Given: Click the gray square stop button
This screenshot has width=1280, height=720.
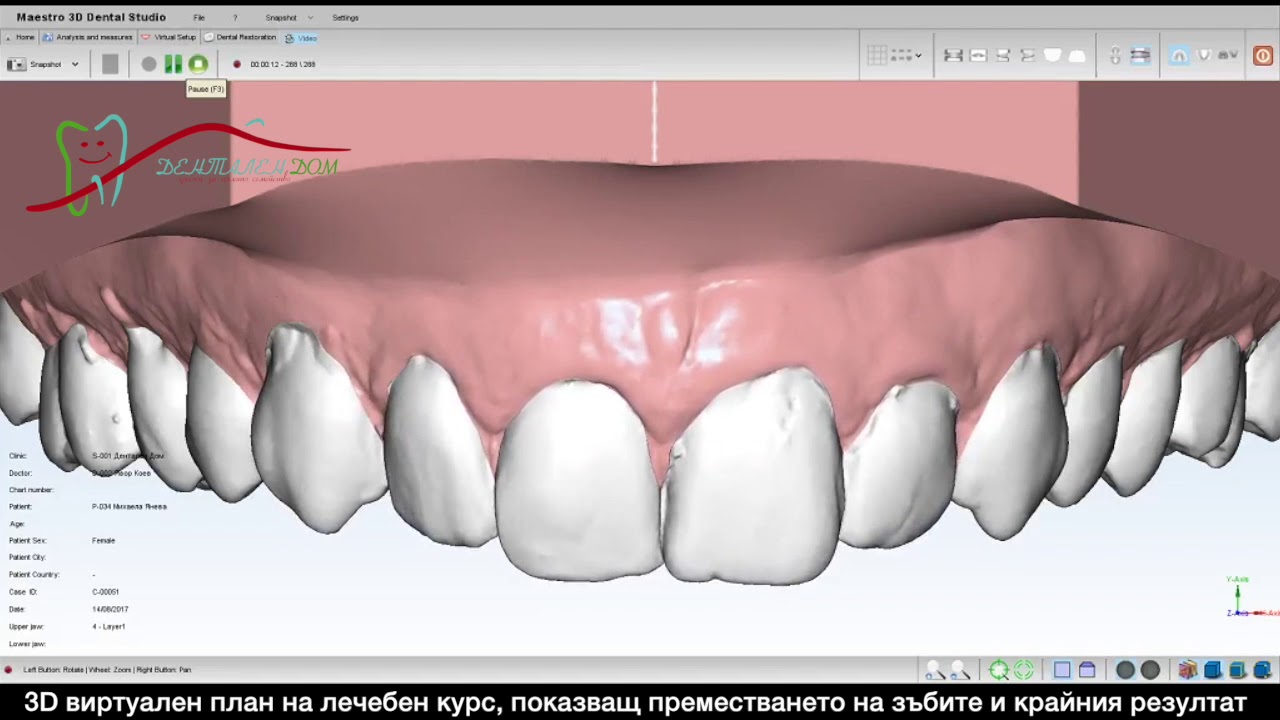Looking at the screenshot, I should (110, 64).
